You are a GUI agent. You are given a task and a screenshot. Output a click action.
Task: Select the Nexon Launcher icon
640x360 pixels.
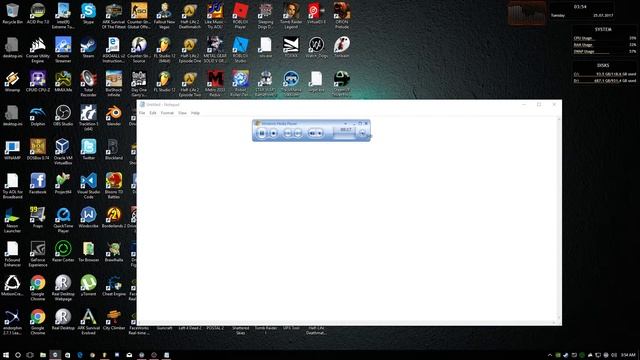click(x=12, y=220)
